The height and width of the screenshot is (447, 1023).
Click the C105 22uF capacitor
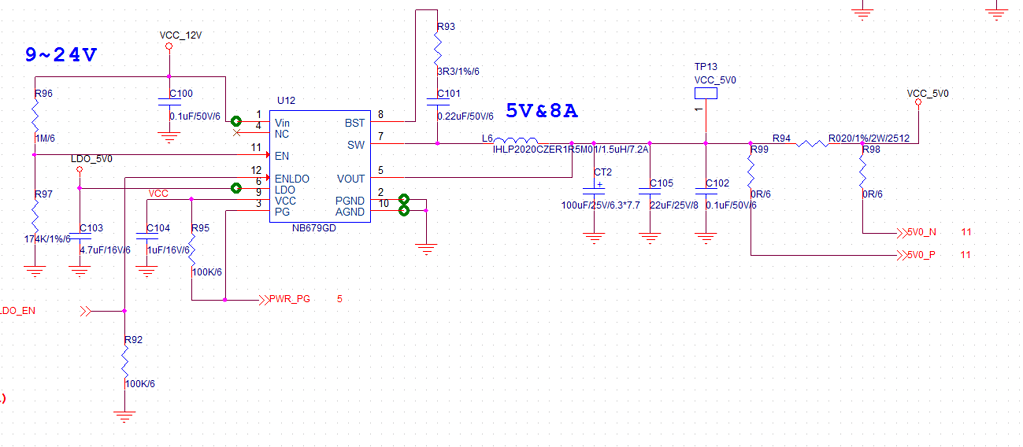(650, 191)
